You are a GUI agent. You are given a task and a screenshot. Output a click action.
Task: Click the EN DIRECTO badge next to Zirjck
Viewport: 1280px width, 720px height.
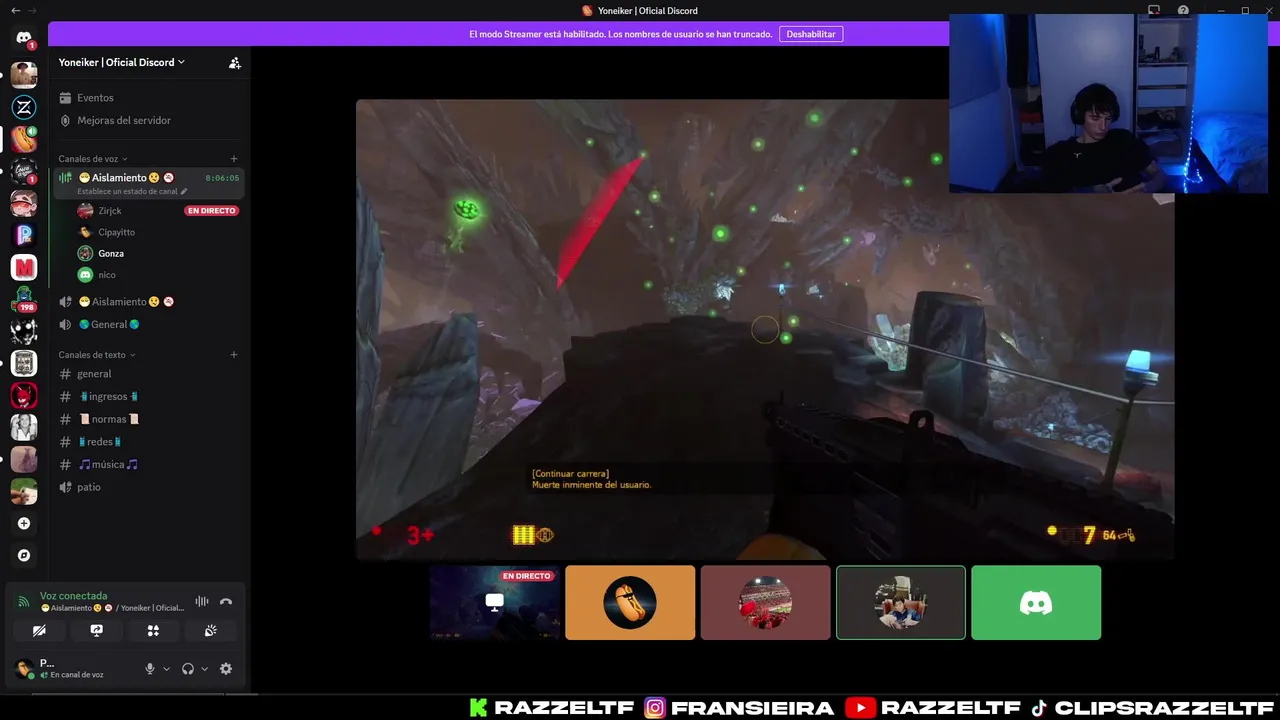coord(211,211)
